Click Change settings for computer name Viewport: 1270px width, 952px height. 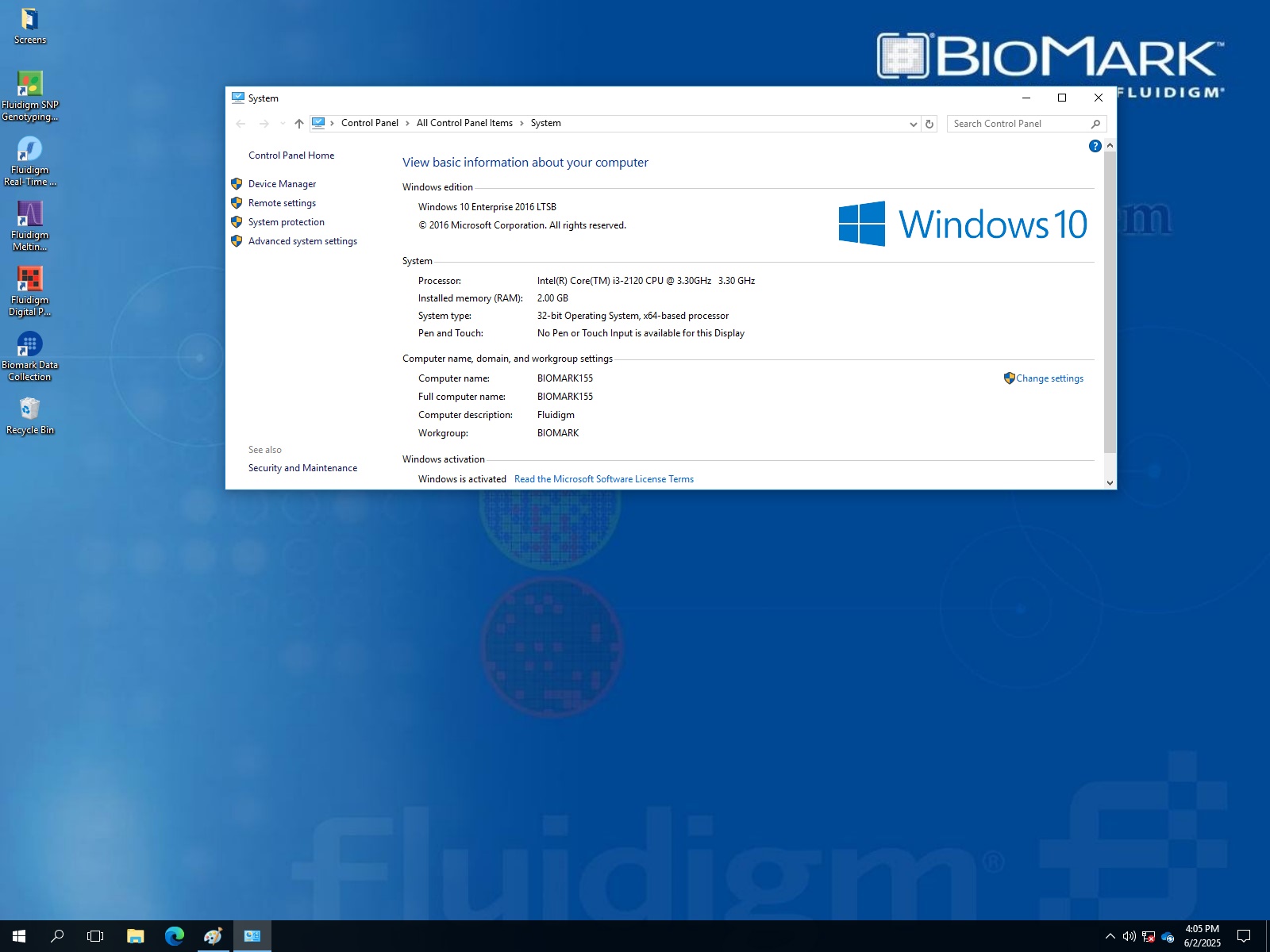1049,378
